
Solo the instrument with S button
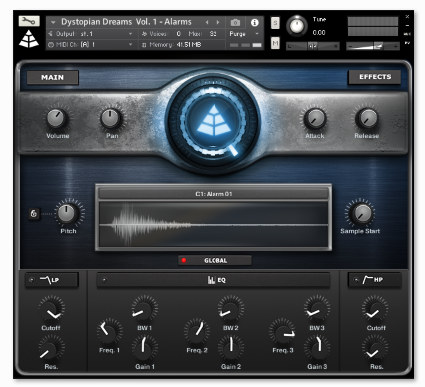(x=275, y=23)
